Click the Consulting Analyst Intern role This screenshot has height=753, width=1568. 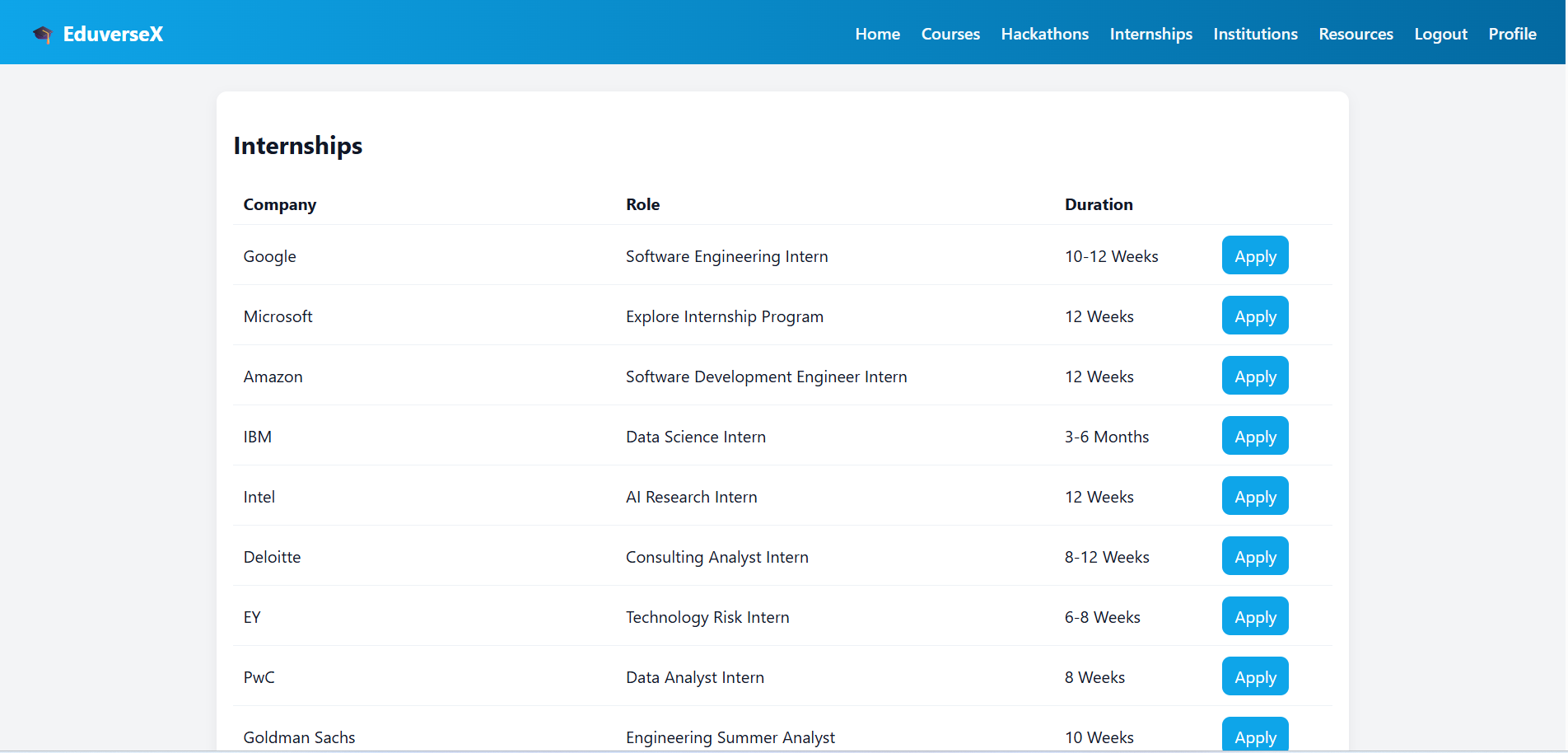[x=717, y=557]
